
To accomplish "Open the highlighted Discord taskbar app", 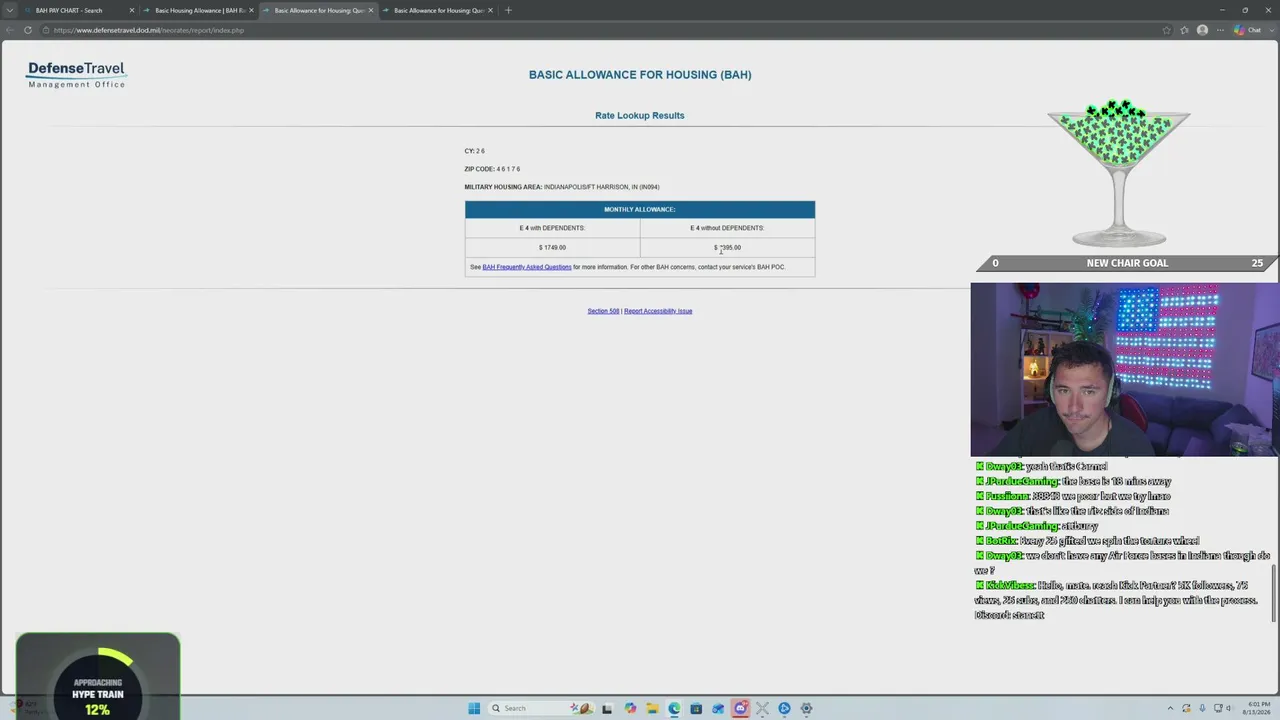I will (x=740, y=708).
